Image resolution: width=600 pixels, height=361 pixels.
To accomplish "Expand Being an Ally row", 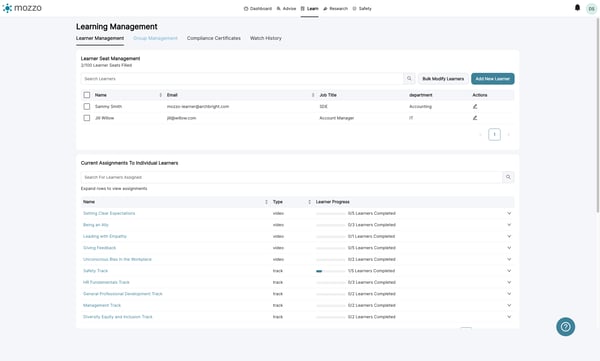I will click(509, 225).
